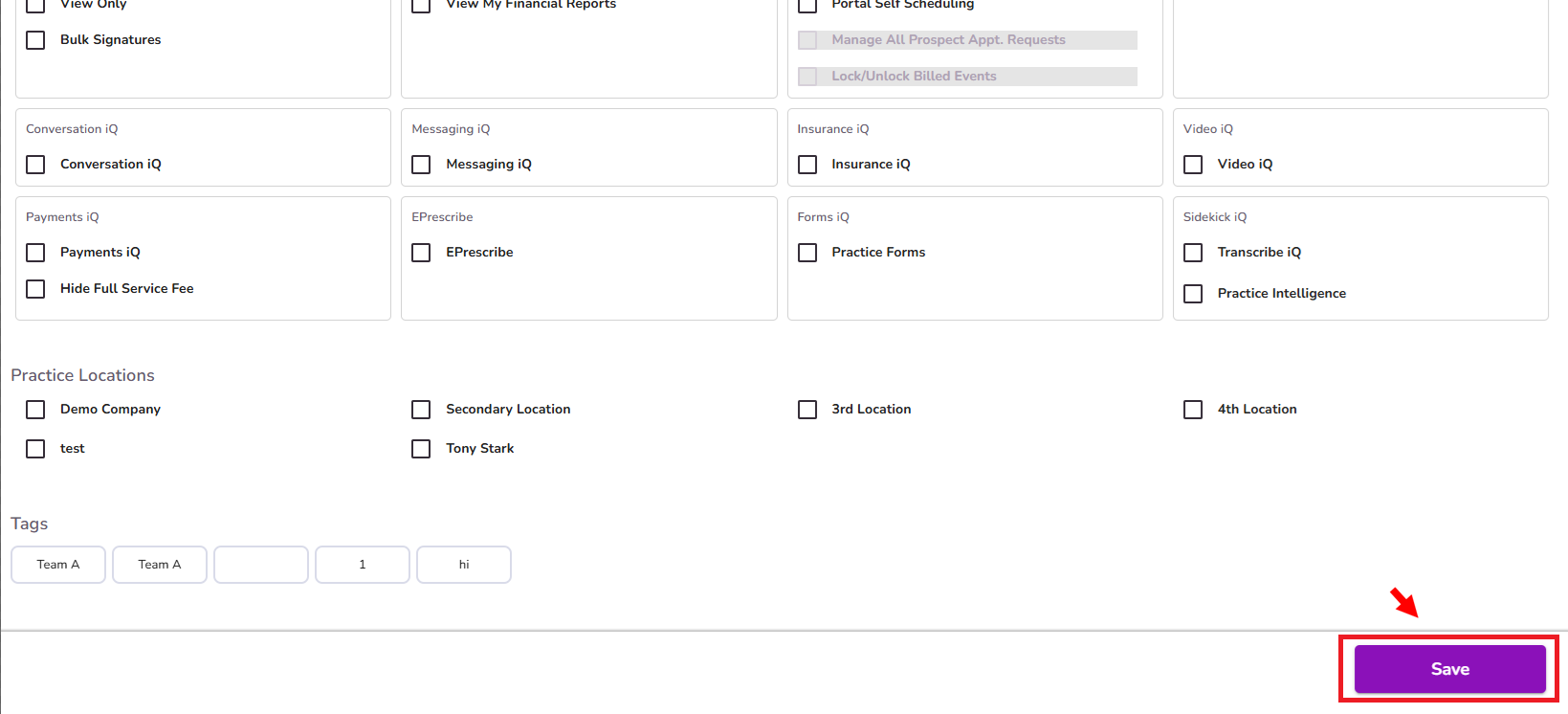Click the purple Save button
Screen dimensions: 1568x714
1449,669
